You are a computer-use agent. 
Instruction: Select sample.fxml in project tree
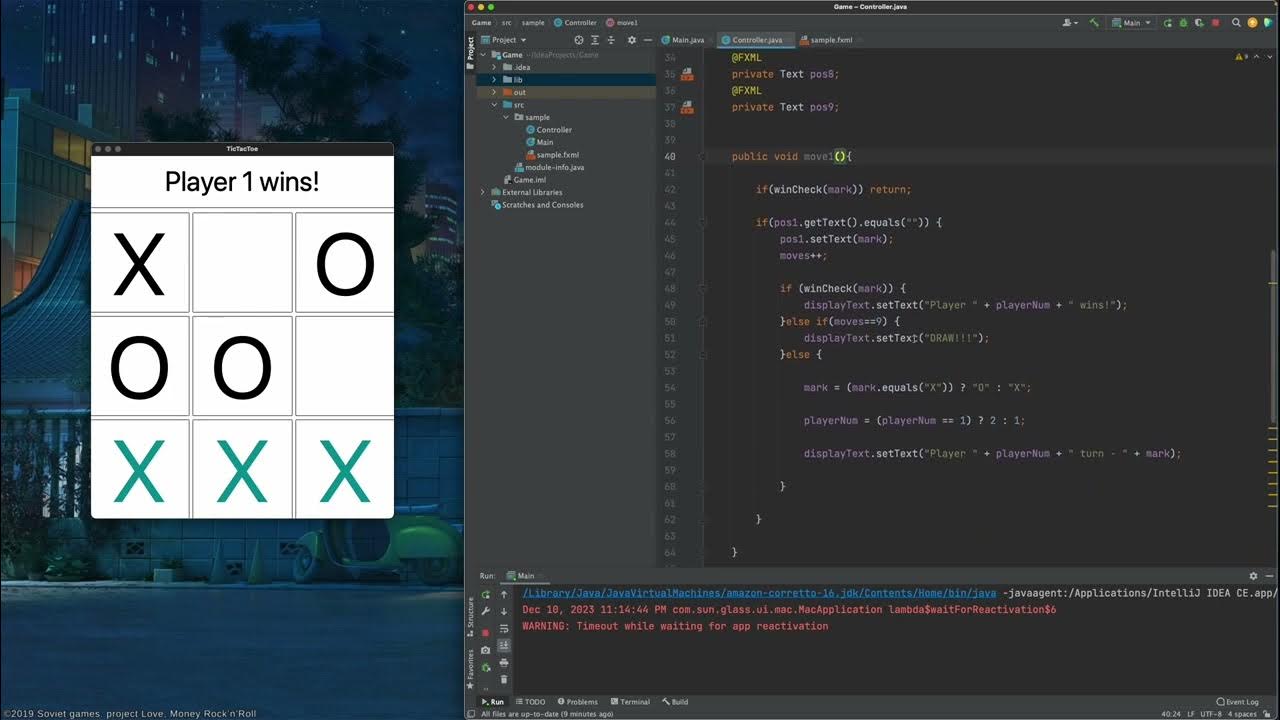(x=552, y=155)
